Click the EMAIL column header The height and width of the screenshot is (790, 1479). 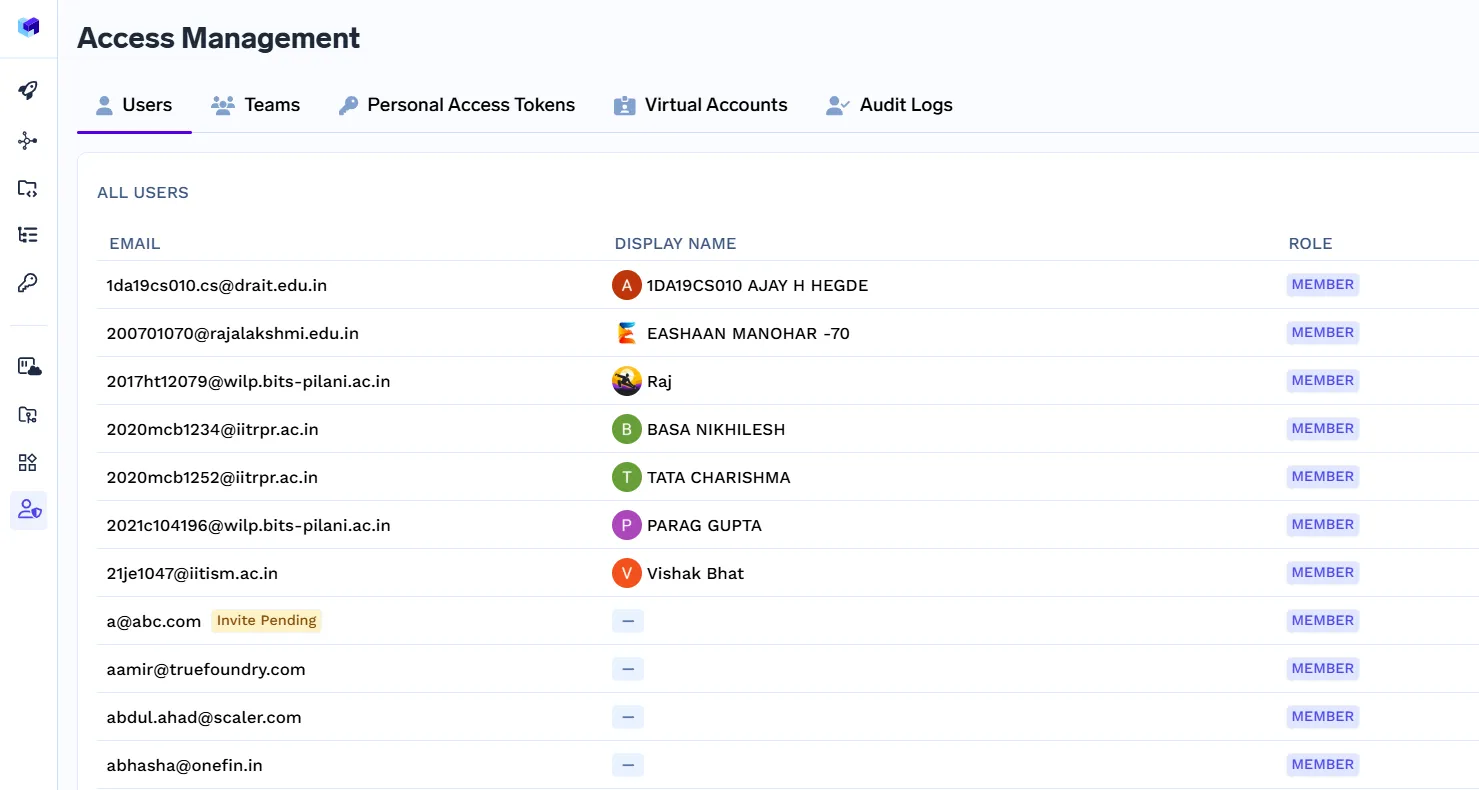tap(135, 243)
